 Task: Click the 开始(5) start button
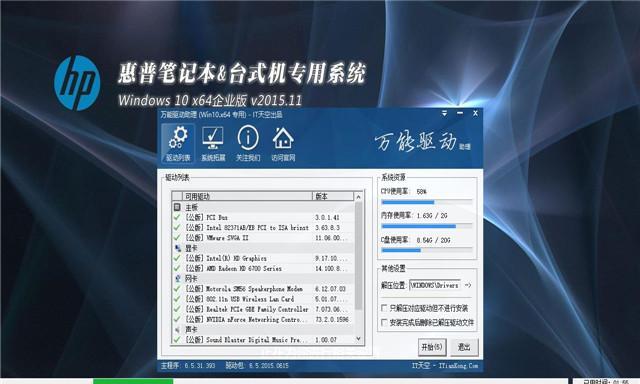432,347
